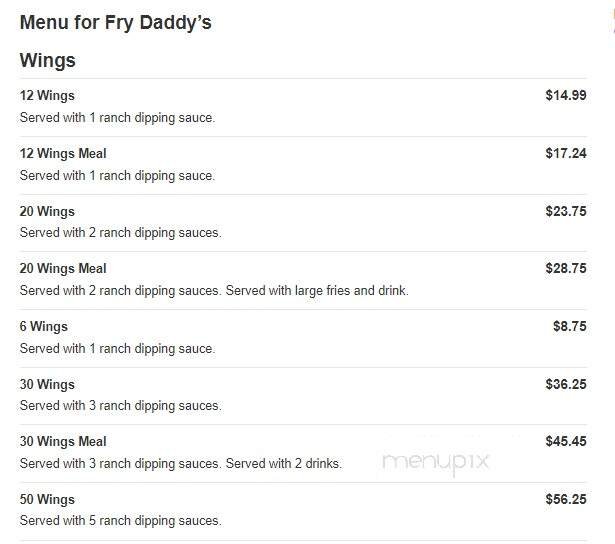Open the 12 Wings menu item
The width and height of the screenshot is (615, 544).
(47, 96)
